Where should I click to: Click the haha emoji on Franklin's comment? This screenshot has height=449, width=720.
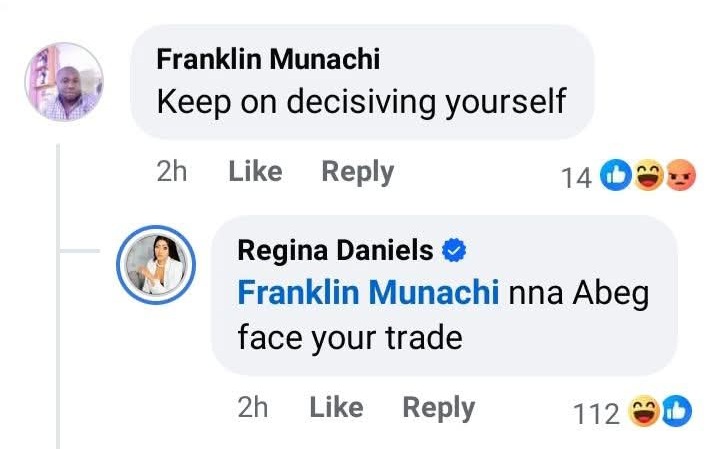[648, 177]
